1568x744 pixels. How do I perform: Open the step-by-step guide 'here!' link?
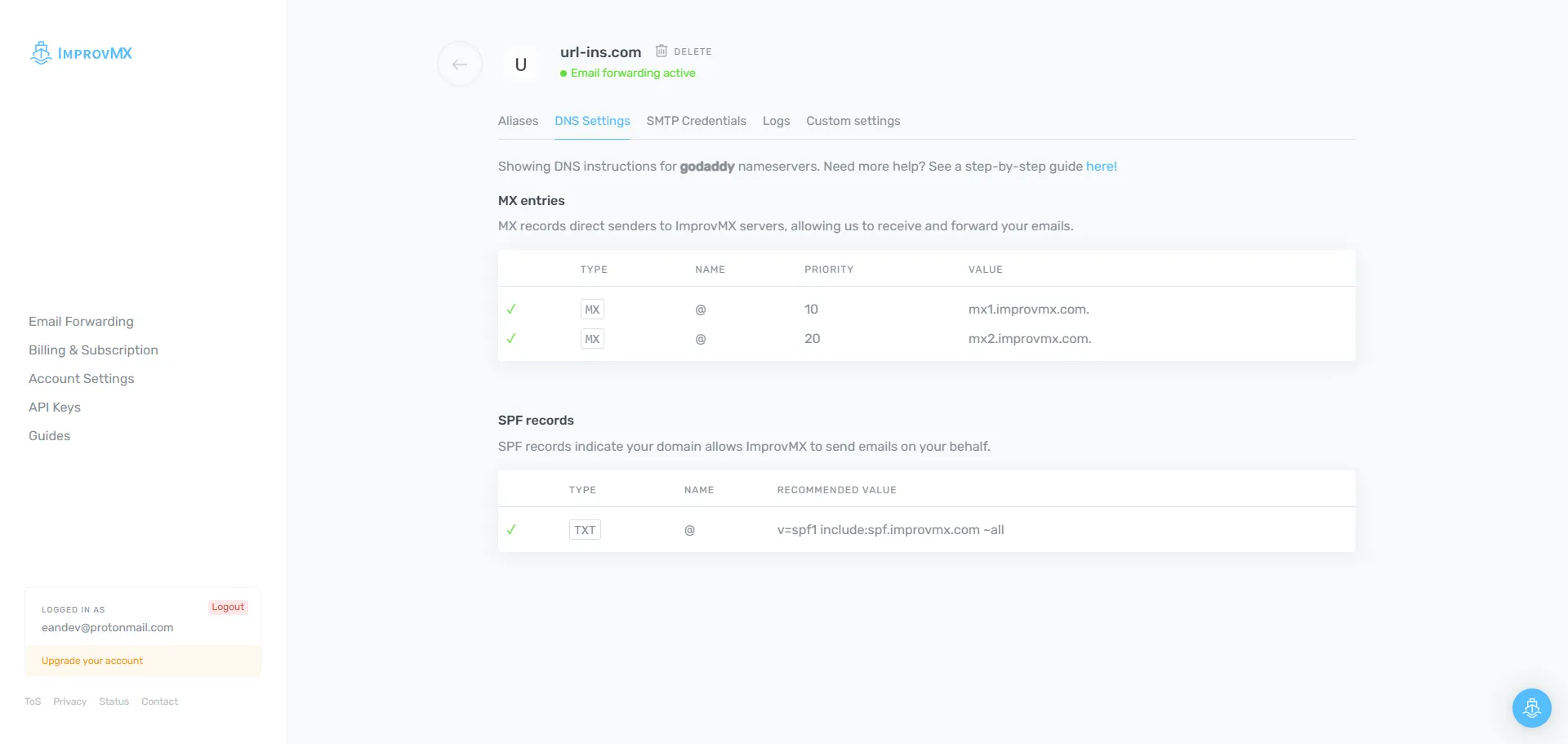(x=1101, y=167)
